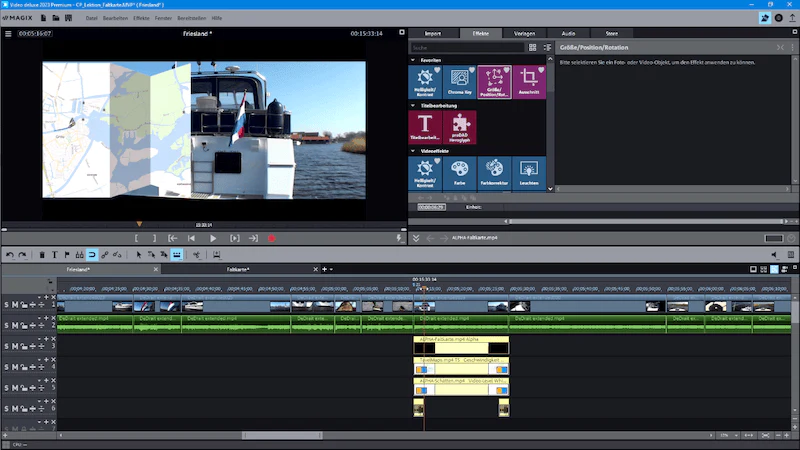Expand track 1 options with small arrow
The width and height of the screenshot is (800, 450).
[x=39, y=297]
